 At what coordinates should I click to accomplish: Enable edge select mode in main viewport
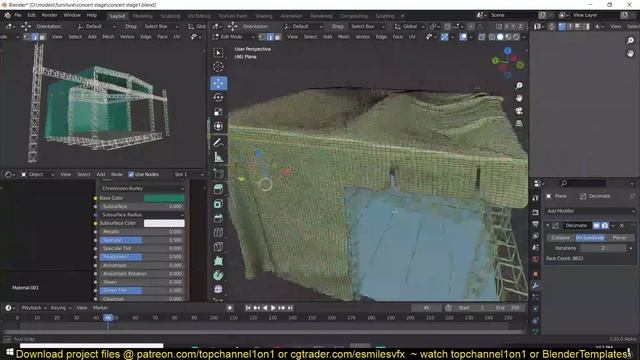click(270, 37)
